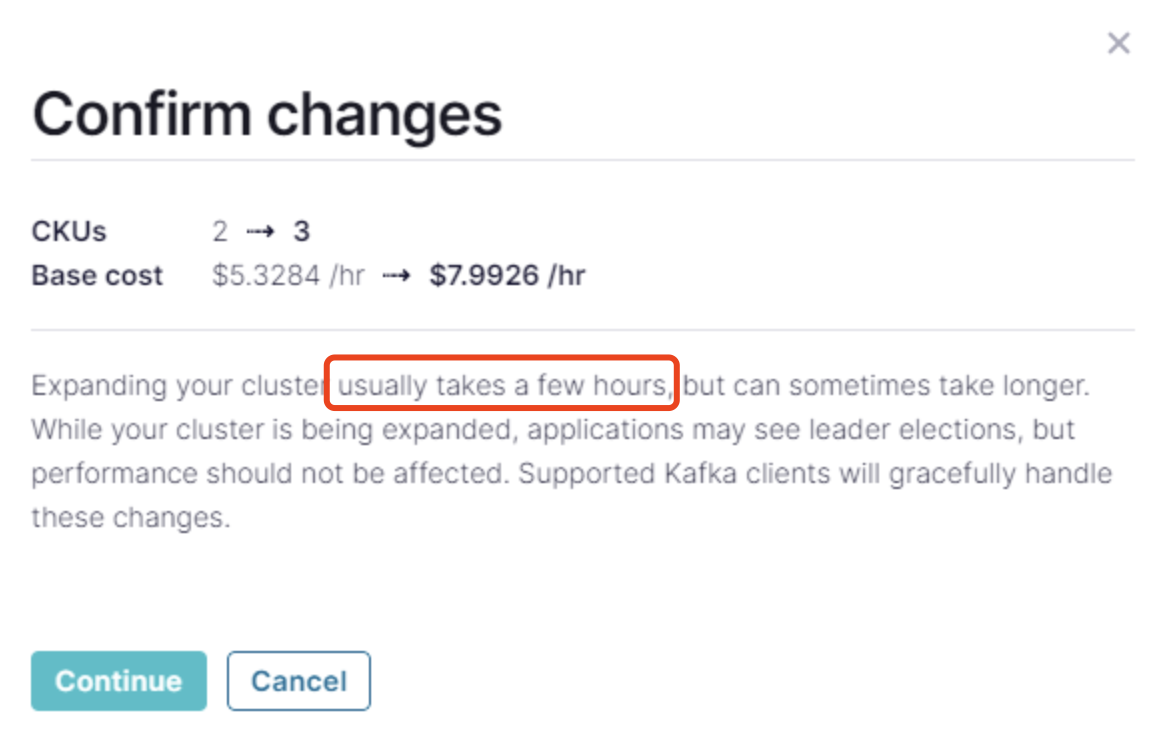This screenshot has width=1170, height=742.
Task: Click the arrow between CKU values
Action: tap(260, 232)
